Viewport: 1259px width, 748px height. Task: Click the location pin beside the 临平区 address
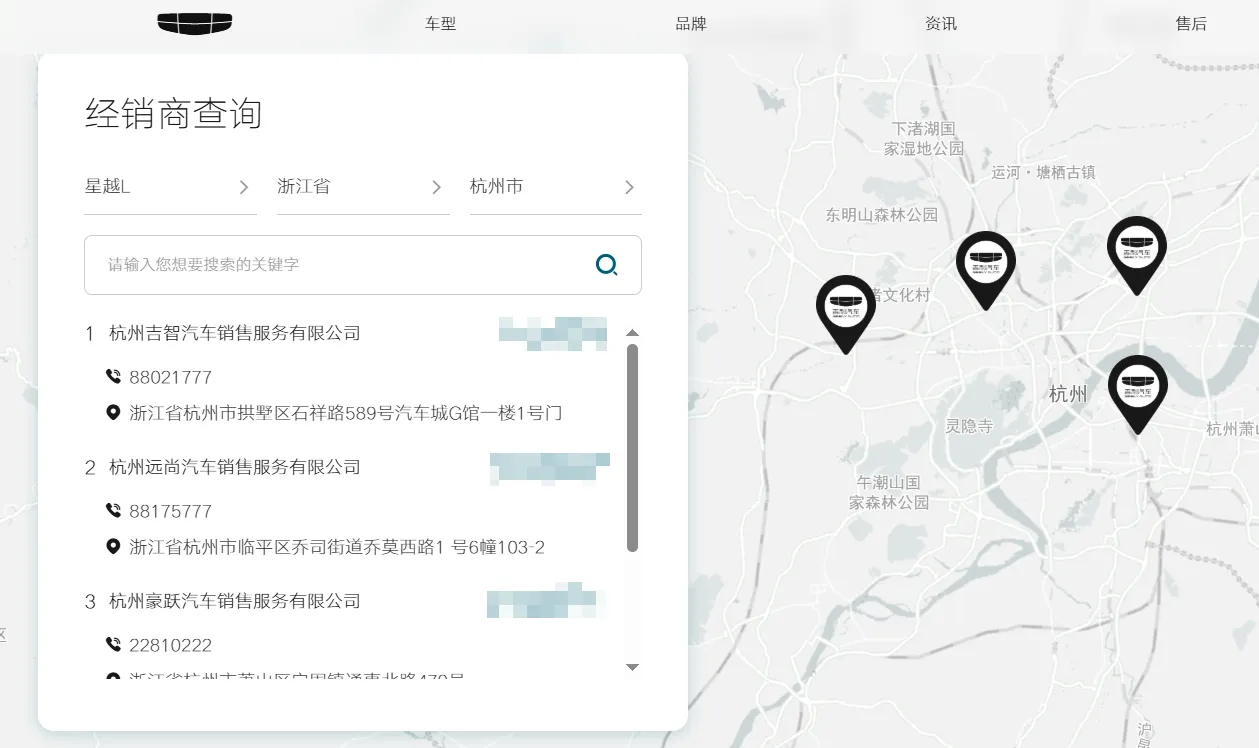coord(113,546)
